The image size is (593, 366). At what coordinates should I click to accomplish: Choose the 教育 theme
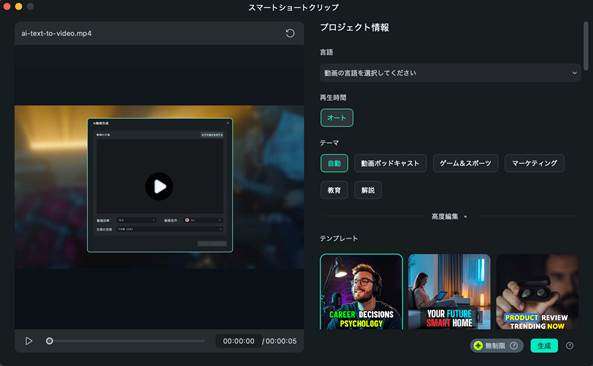click(x=334, y=190)
